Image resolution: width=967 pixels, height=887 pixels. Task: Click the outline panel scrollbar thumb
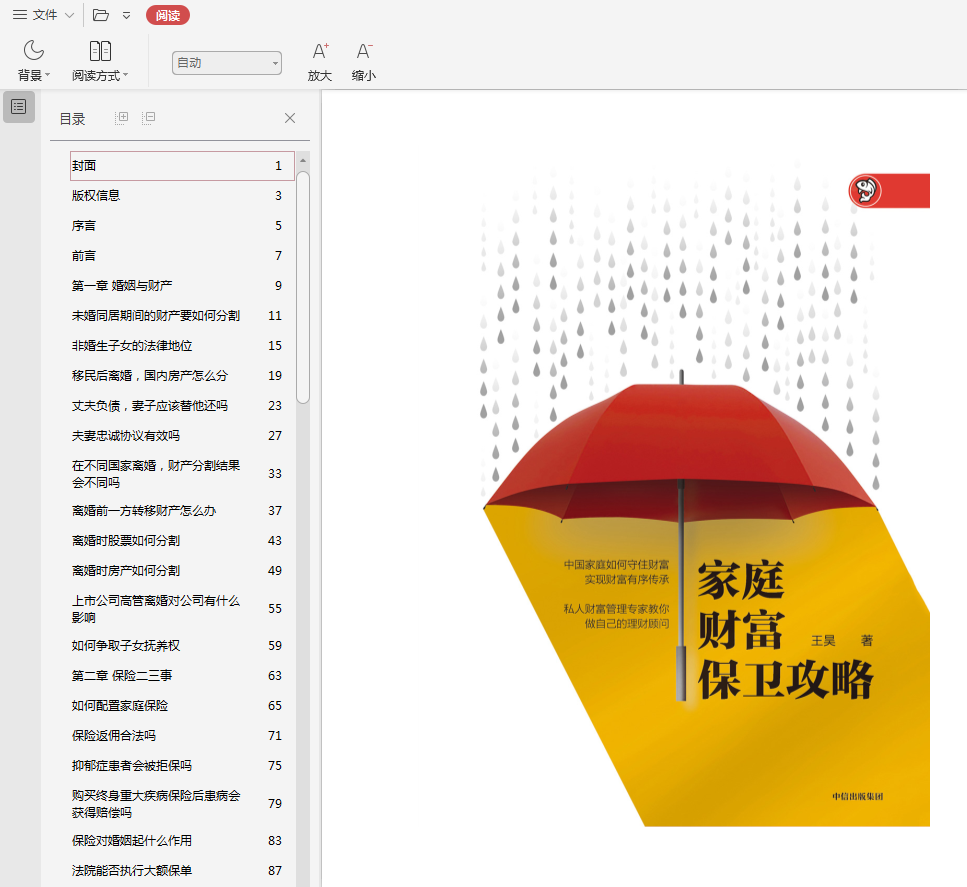(x=303, y=287)
